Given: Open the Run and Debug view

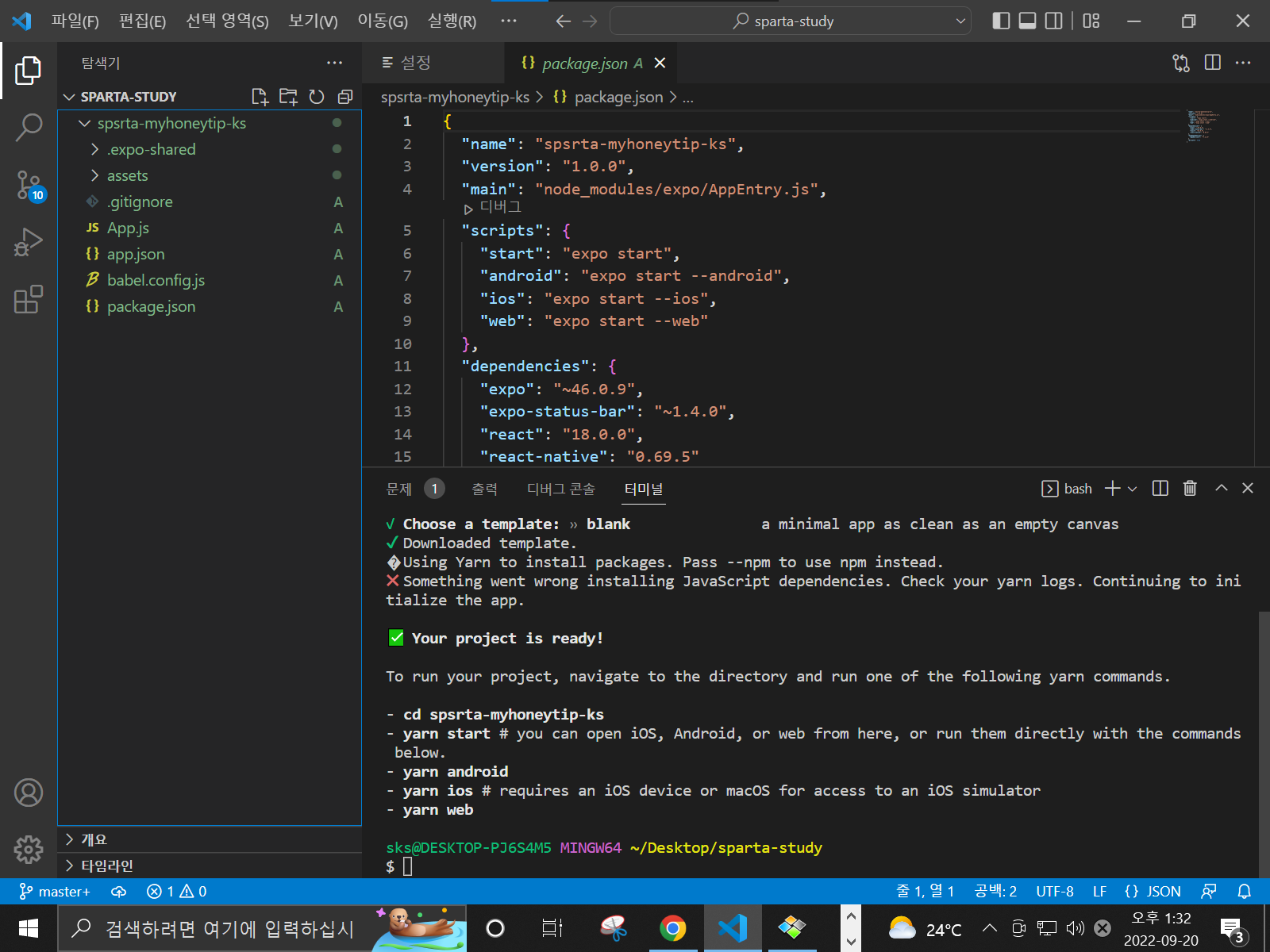Looking at the screenshot, I should tap(29, 242).
